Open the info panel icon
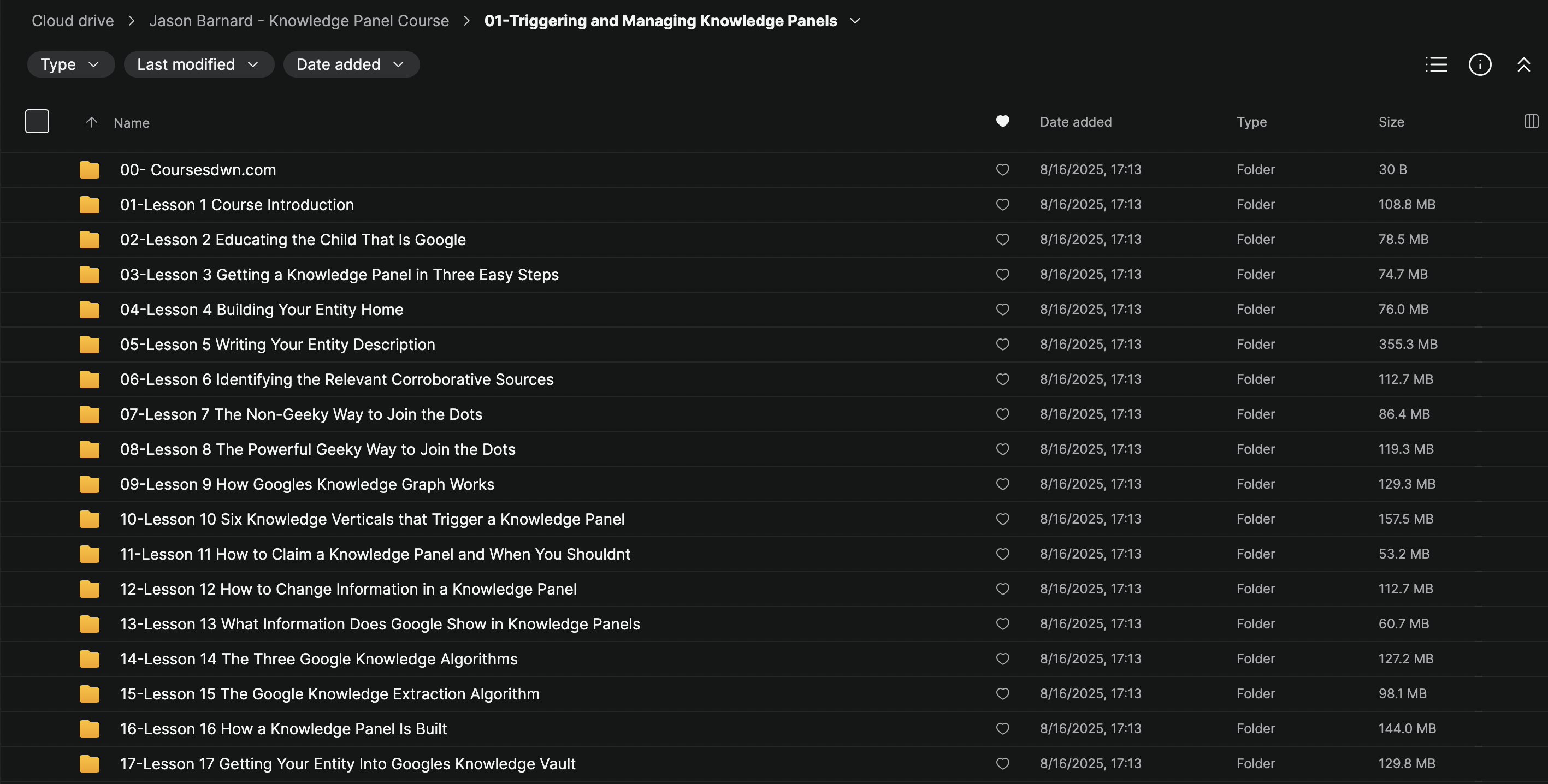 (x=1480, y=64)
